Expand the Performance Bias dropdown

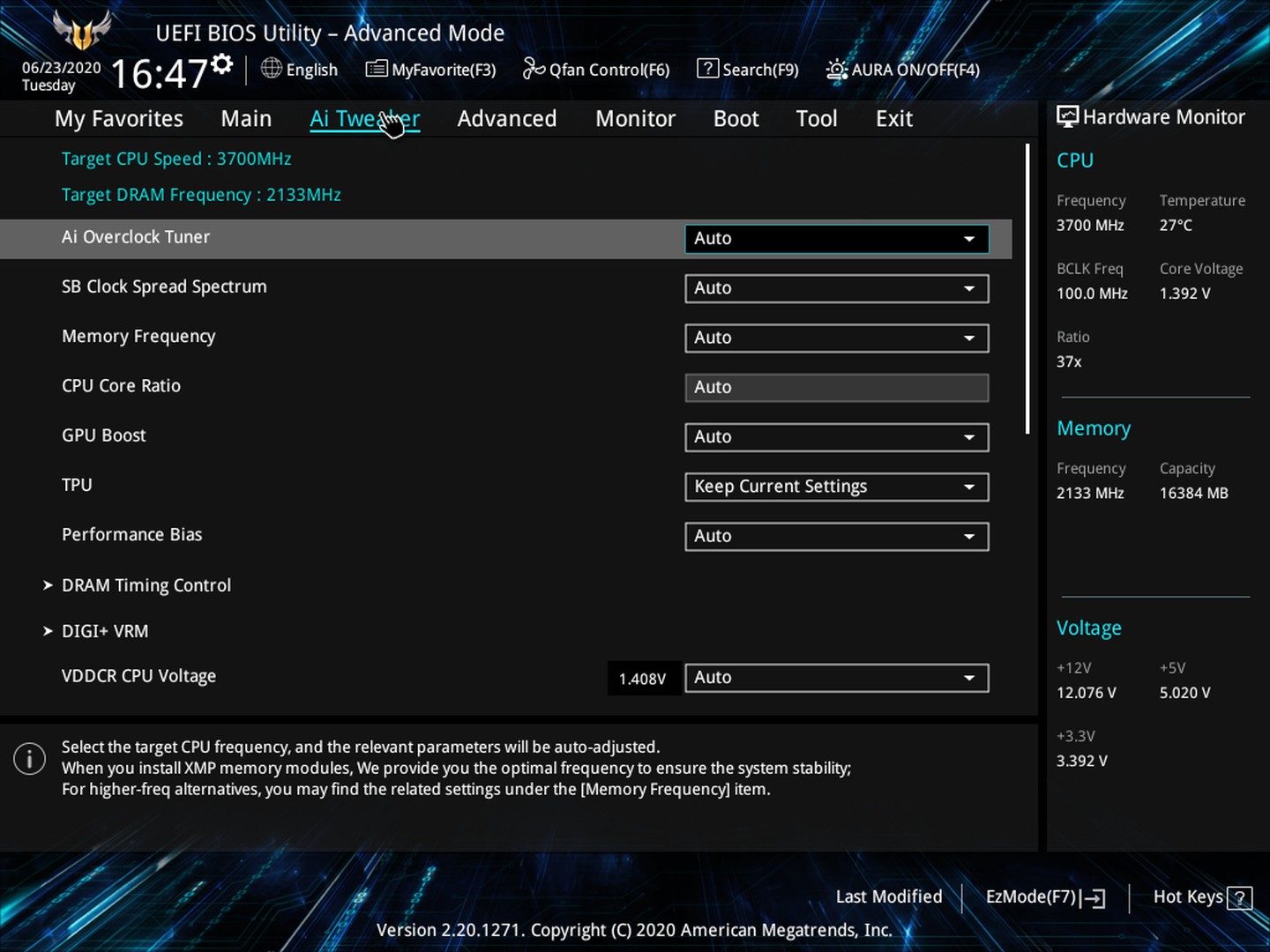[x=837, y=536]
